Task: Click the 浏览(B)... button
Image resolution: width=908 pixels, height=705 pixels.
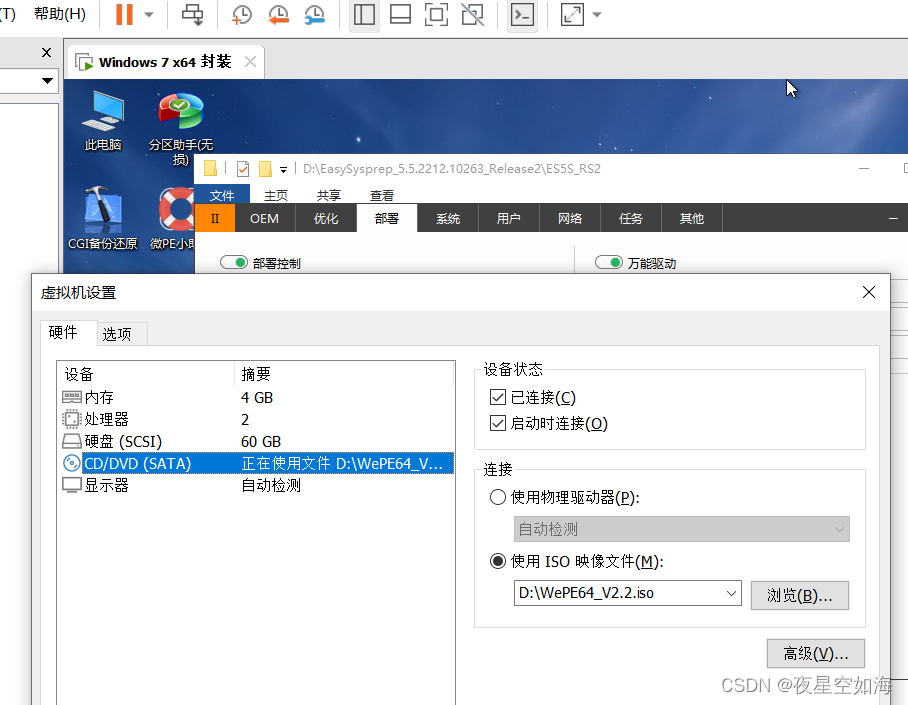Action: (800, 596)
